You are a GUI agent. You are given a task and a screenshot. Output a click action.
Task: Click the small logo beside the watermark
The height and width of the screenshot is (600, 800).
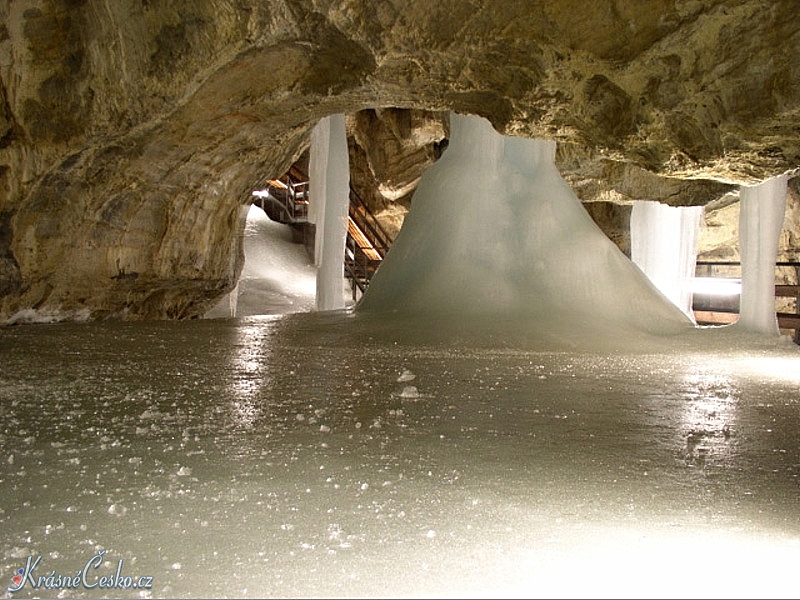coord(18,576)
